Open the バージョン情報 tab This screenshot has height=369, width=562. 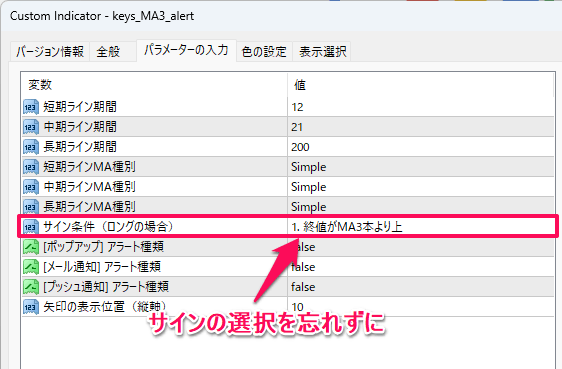tap(50, 52)
